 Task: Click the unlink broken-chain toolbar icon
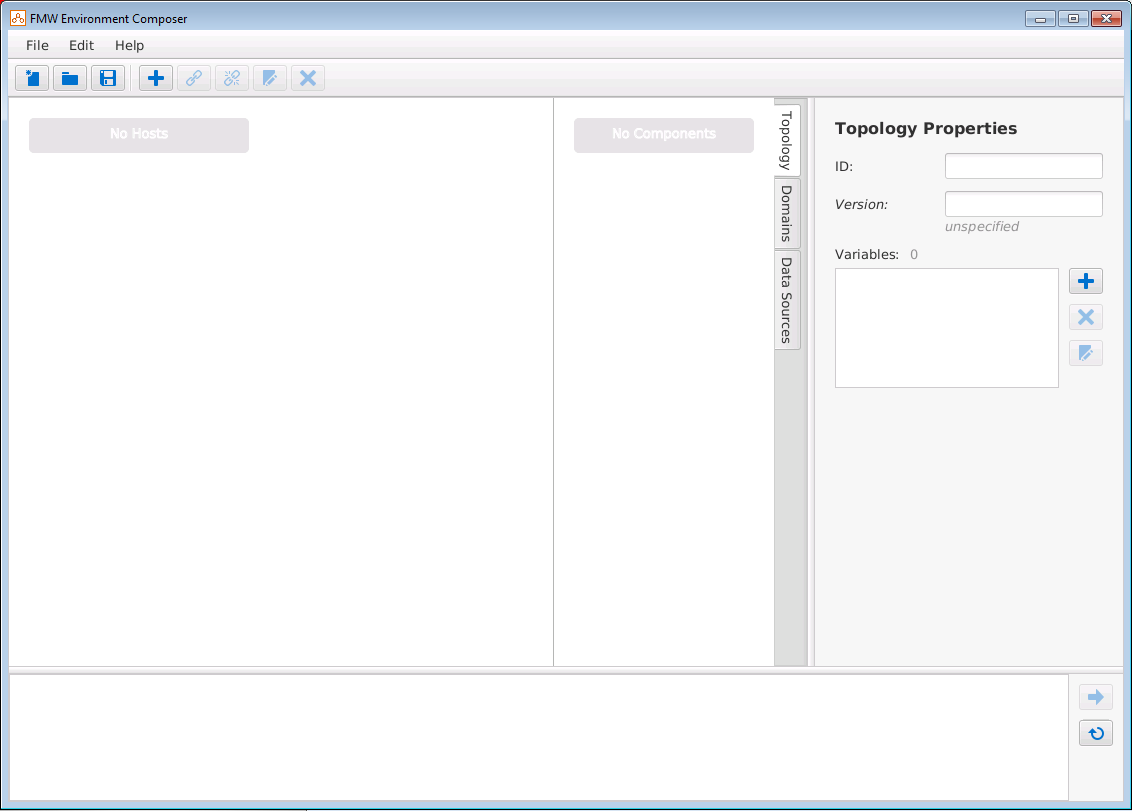click(232, 78)
